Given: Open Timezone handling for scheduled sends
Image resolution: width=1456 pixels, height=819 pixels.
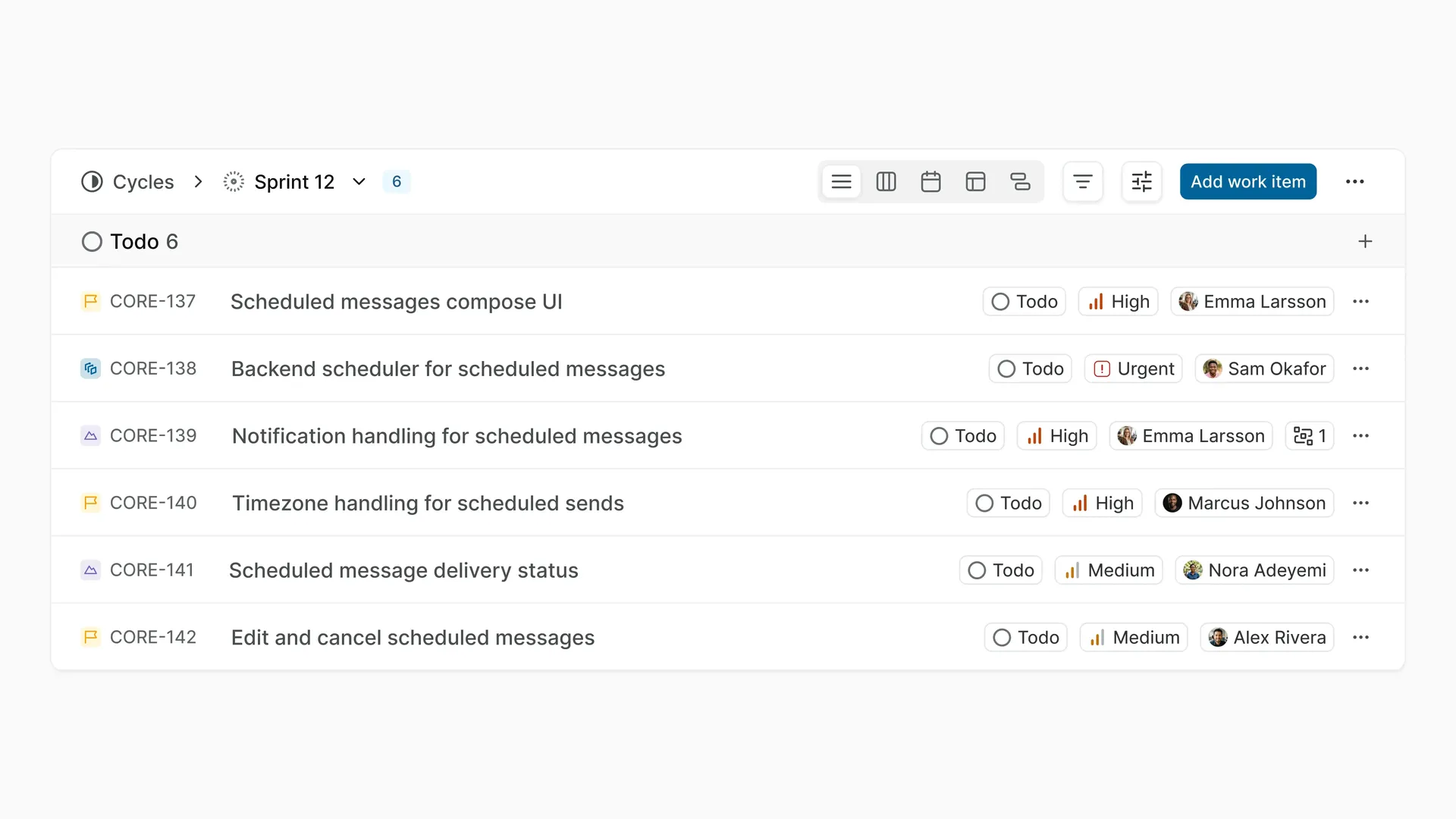Looking at the screenshot, I should 428,503.
